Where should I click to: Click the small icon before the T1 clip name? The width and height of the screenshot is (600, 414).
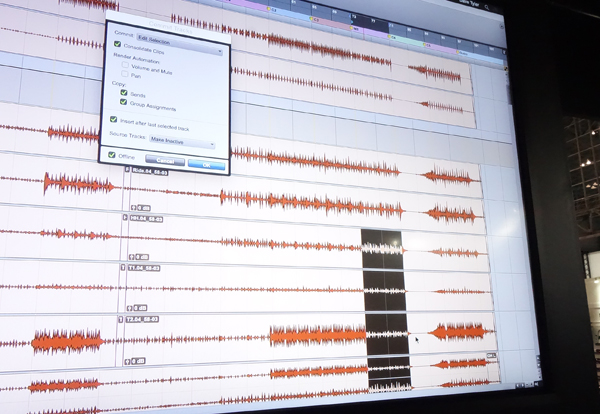123,267
